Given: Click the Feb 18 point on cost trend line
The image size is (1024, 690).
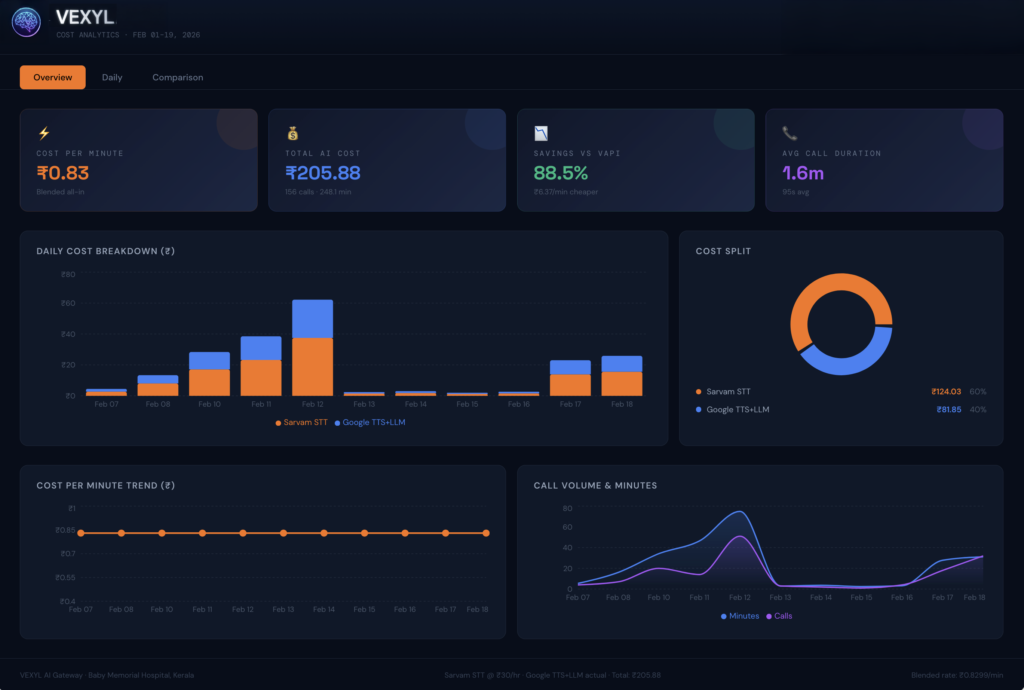Looking at the screenshot, I should pyautogui.click(x=486, y=533).
